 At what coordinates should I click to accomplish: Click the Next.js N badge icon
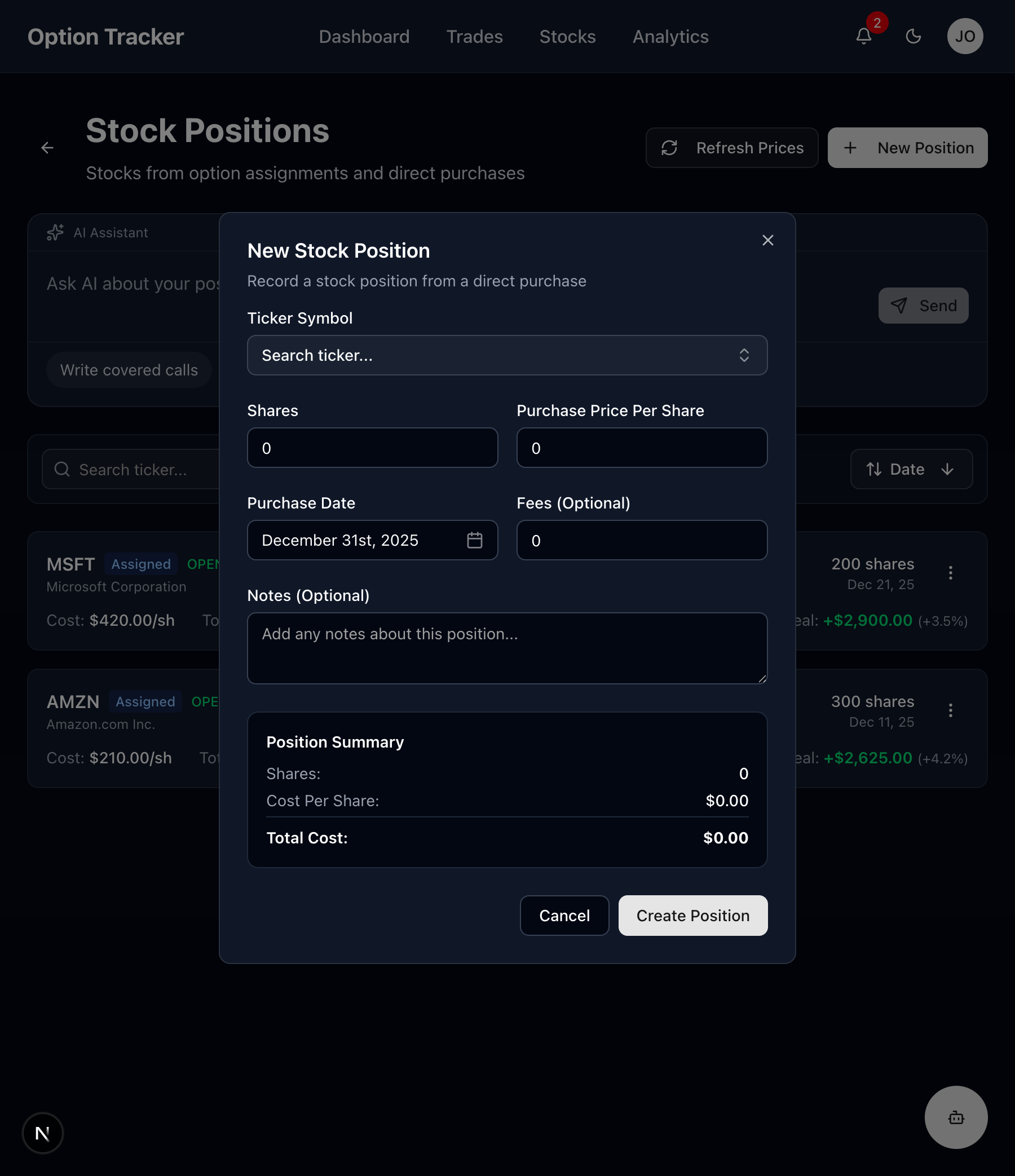[x=43, y=1133]
